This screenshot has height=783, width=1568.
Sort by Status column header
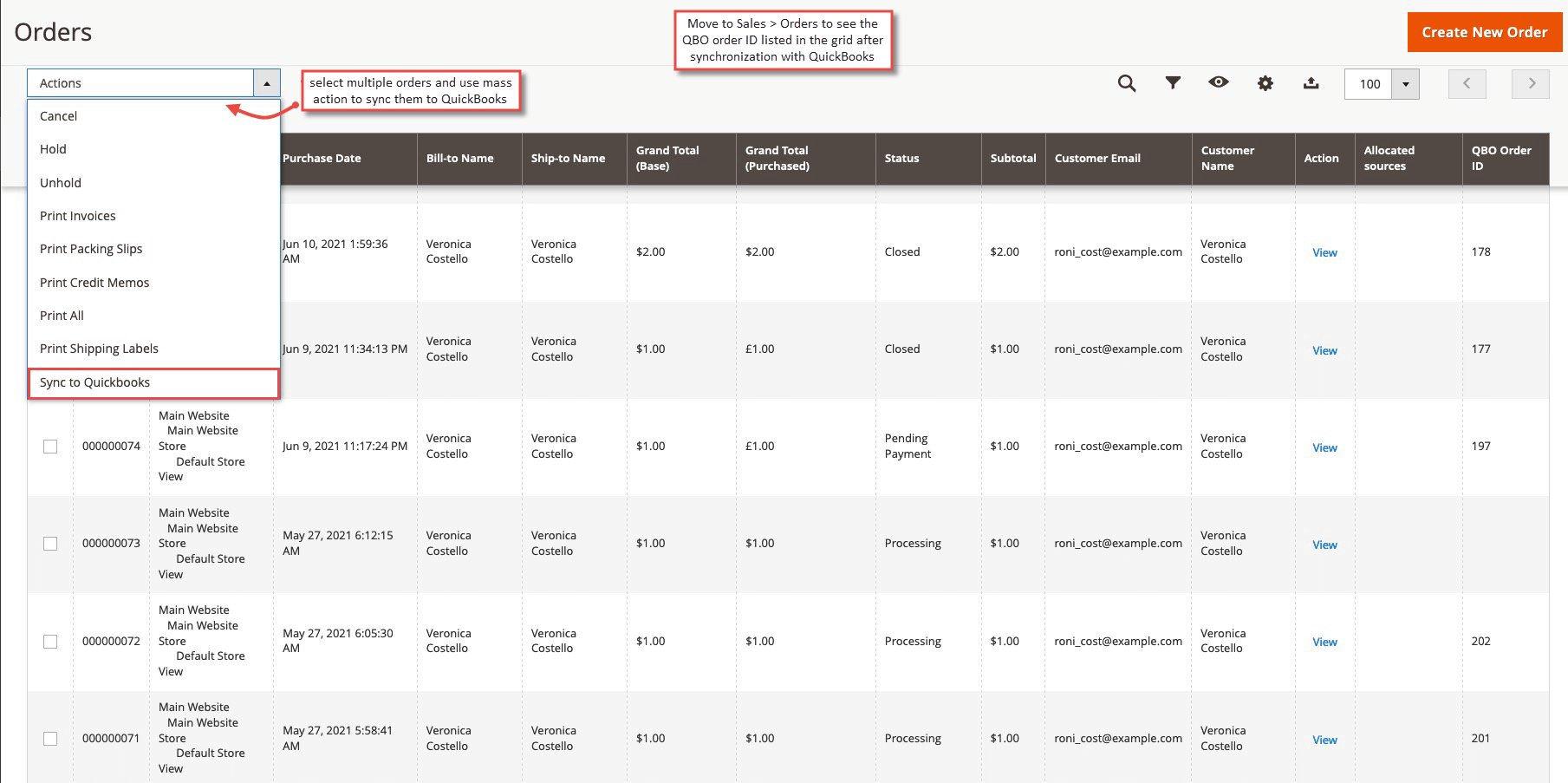pyautogui.click(x=928, y=159)
